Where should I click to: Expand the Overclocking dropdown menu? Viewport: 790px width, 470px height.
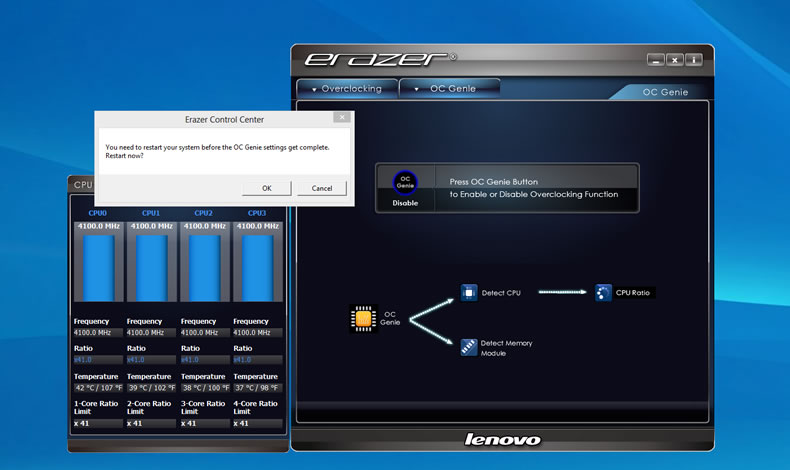347,89
